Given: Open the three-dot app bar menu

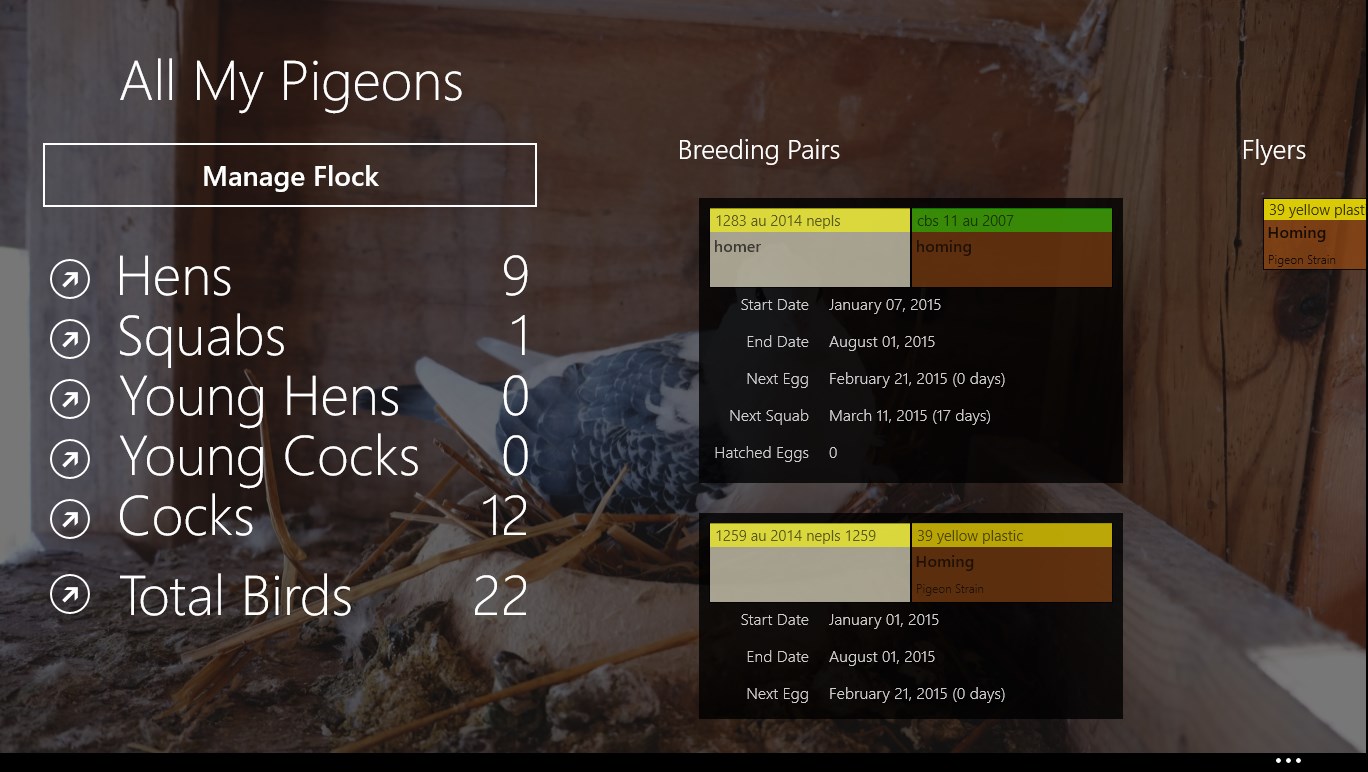Looking at the screenshot, I should pos(1288,761).
